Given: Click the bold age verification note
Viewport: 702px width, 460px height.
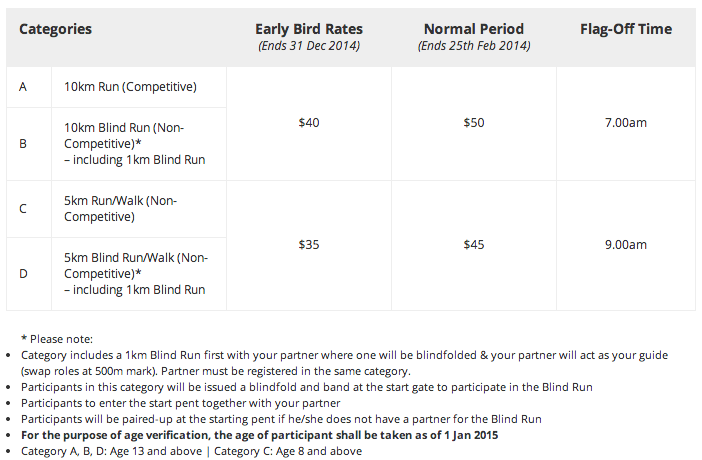Looking at the screenshot, I should click(x=260, y=435).
